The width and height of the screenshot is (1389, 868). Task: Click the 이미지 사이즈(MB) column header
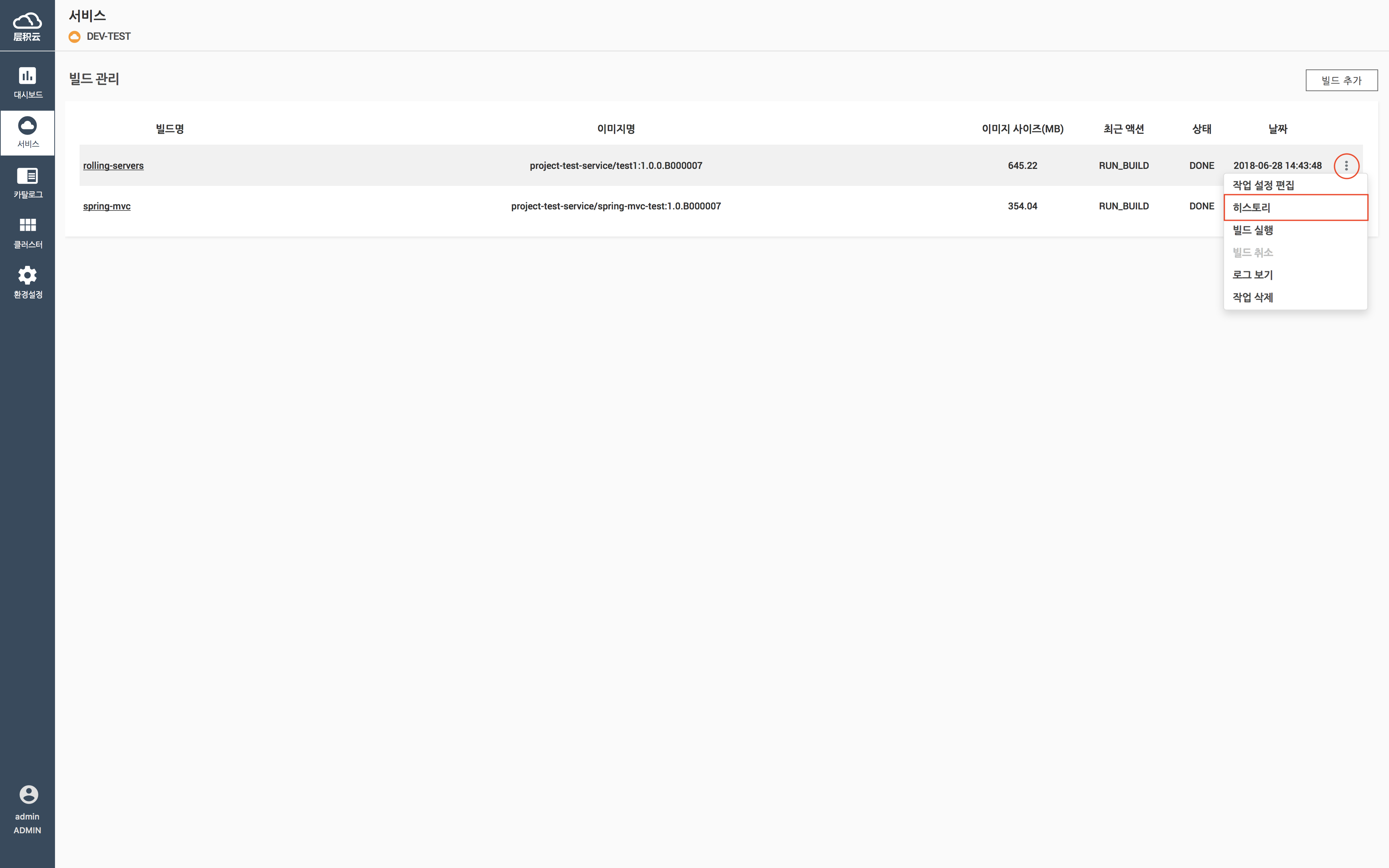1022,129
